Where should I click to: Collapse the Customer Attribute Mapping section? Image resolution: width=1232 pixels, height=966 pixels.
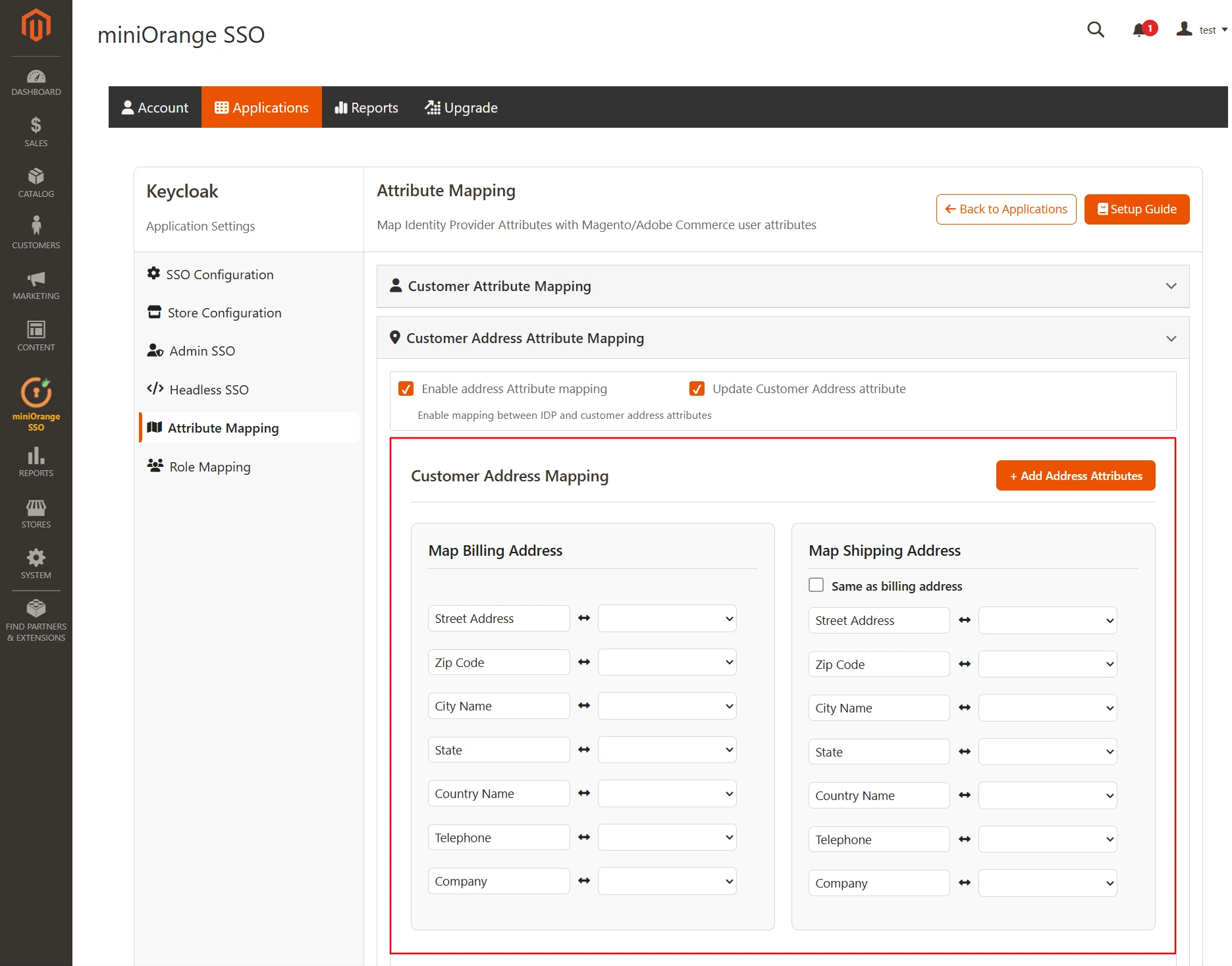pyautogui.click(x=1171, y=286)
